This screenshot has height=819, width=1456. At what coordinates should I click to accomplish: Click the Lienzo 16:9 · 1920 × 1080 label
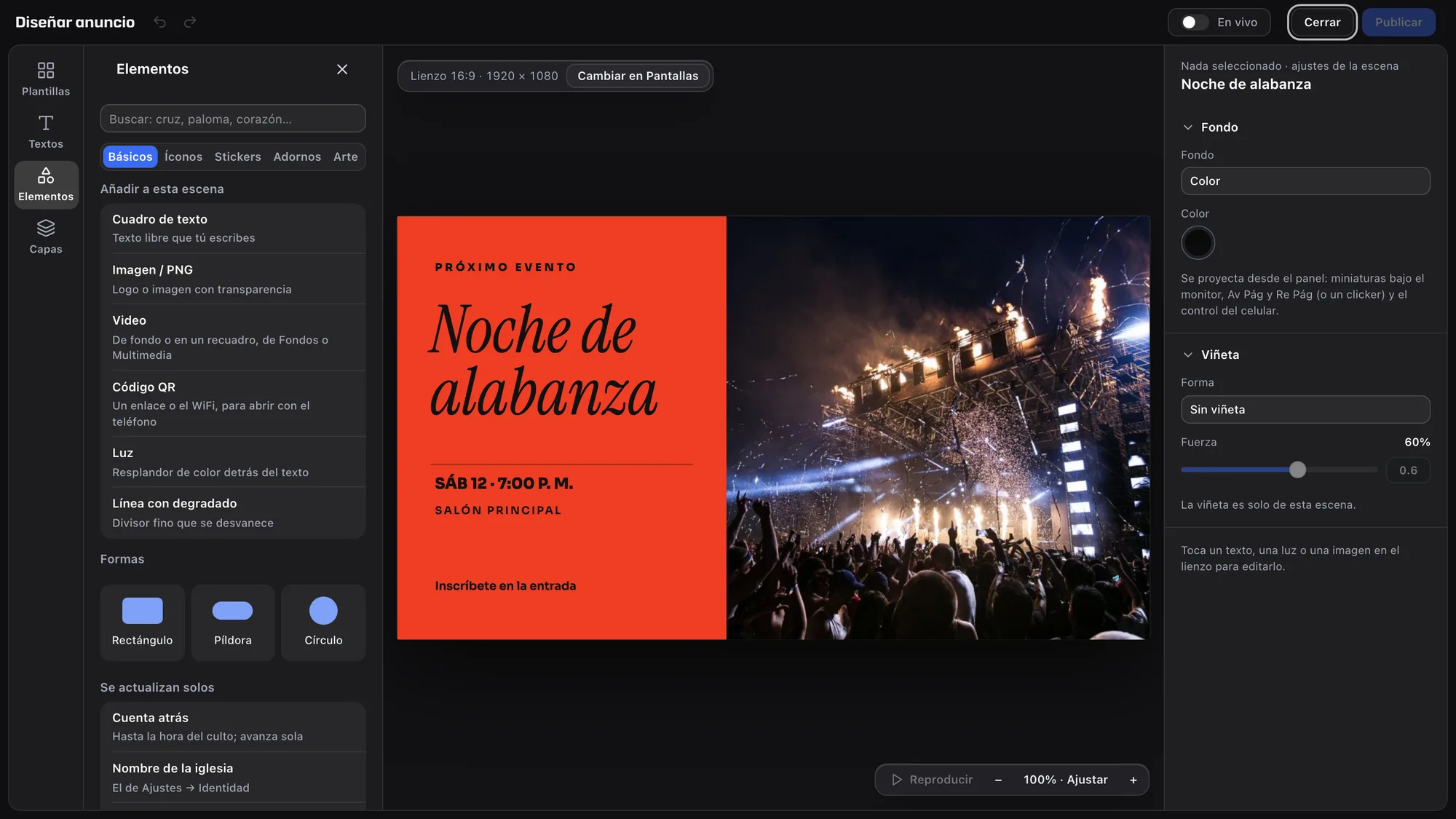pyautogui.click(x=484, y=76)
